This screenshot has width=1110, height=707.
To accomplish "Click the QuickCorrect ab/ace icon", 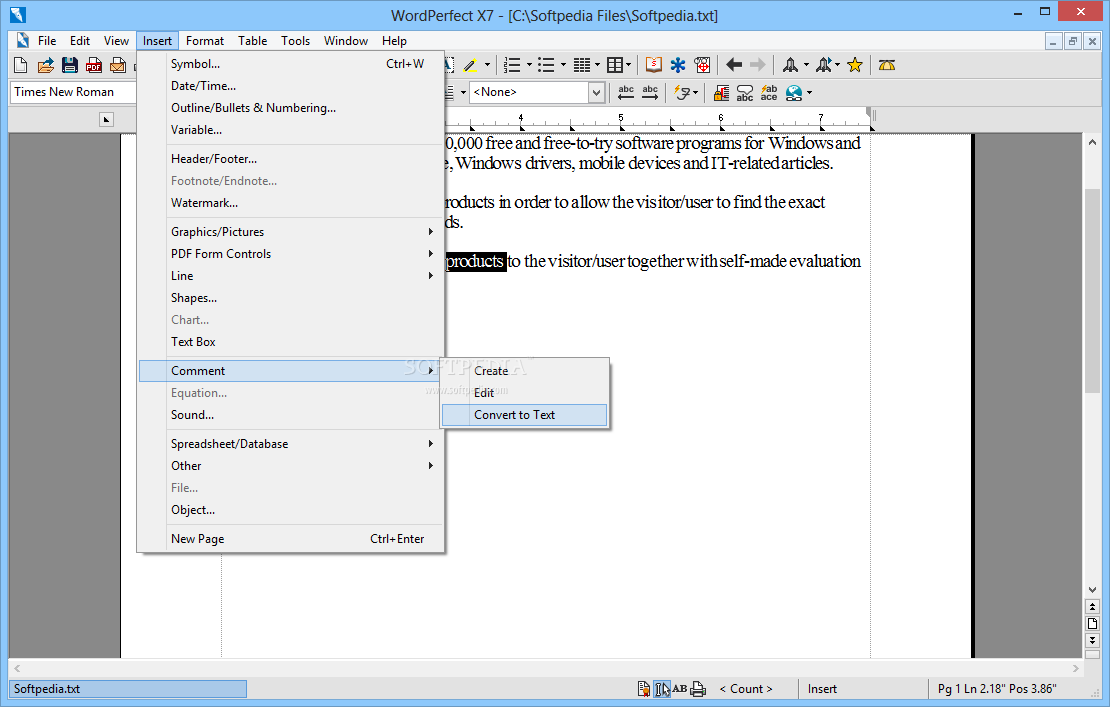I will tap(769, 93).
